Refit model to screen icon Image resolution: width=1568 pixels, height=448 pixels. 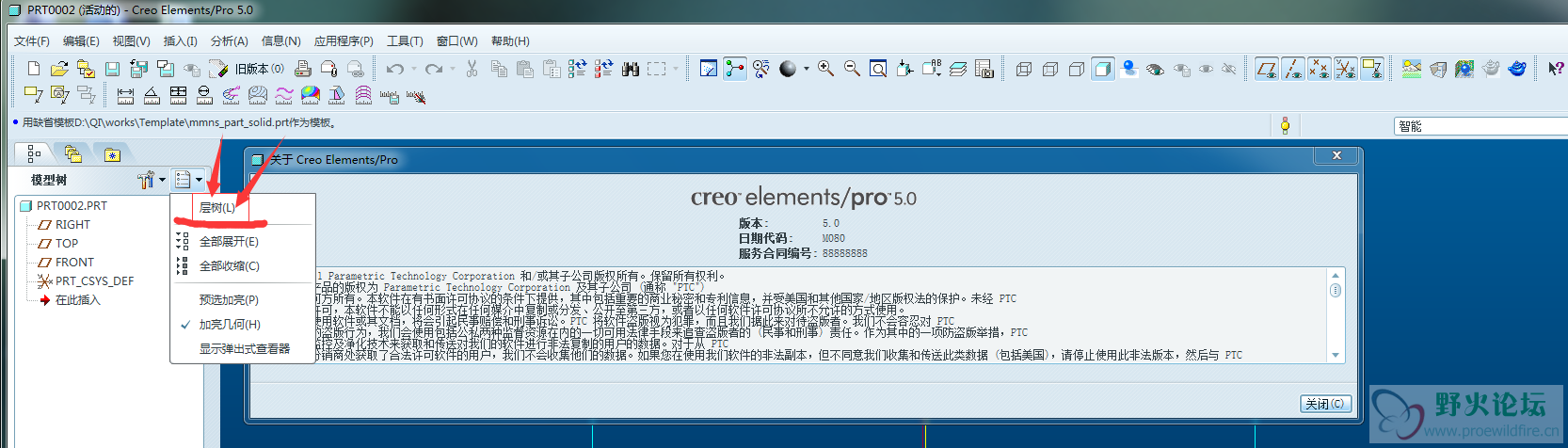coord(878,69)
